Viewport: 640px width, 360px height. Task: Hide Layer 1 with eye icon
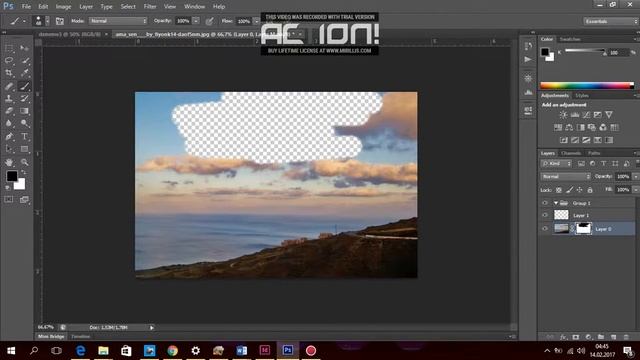tap(545, 215)
